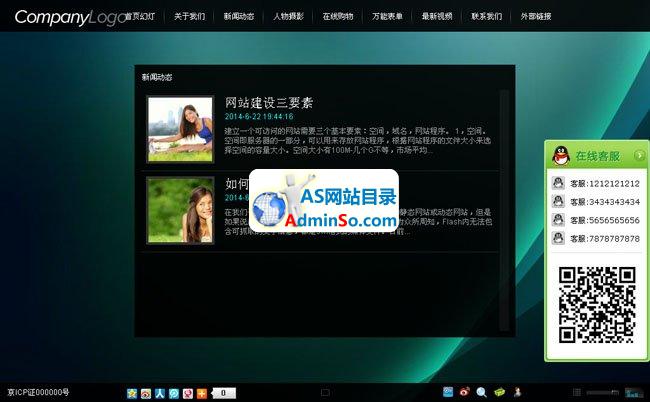This screenshot has height=402, width=650.
Task: Click the Company Logo in the header
Action: [x=70, y=18]
